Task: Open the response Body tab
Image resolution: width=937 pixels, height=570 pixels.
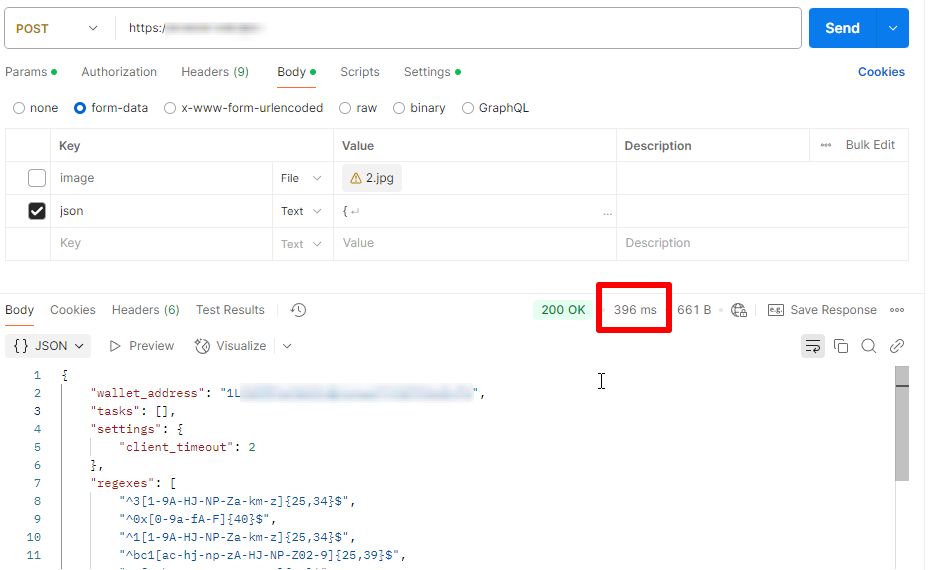Action: tap(20, 310)
